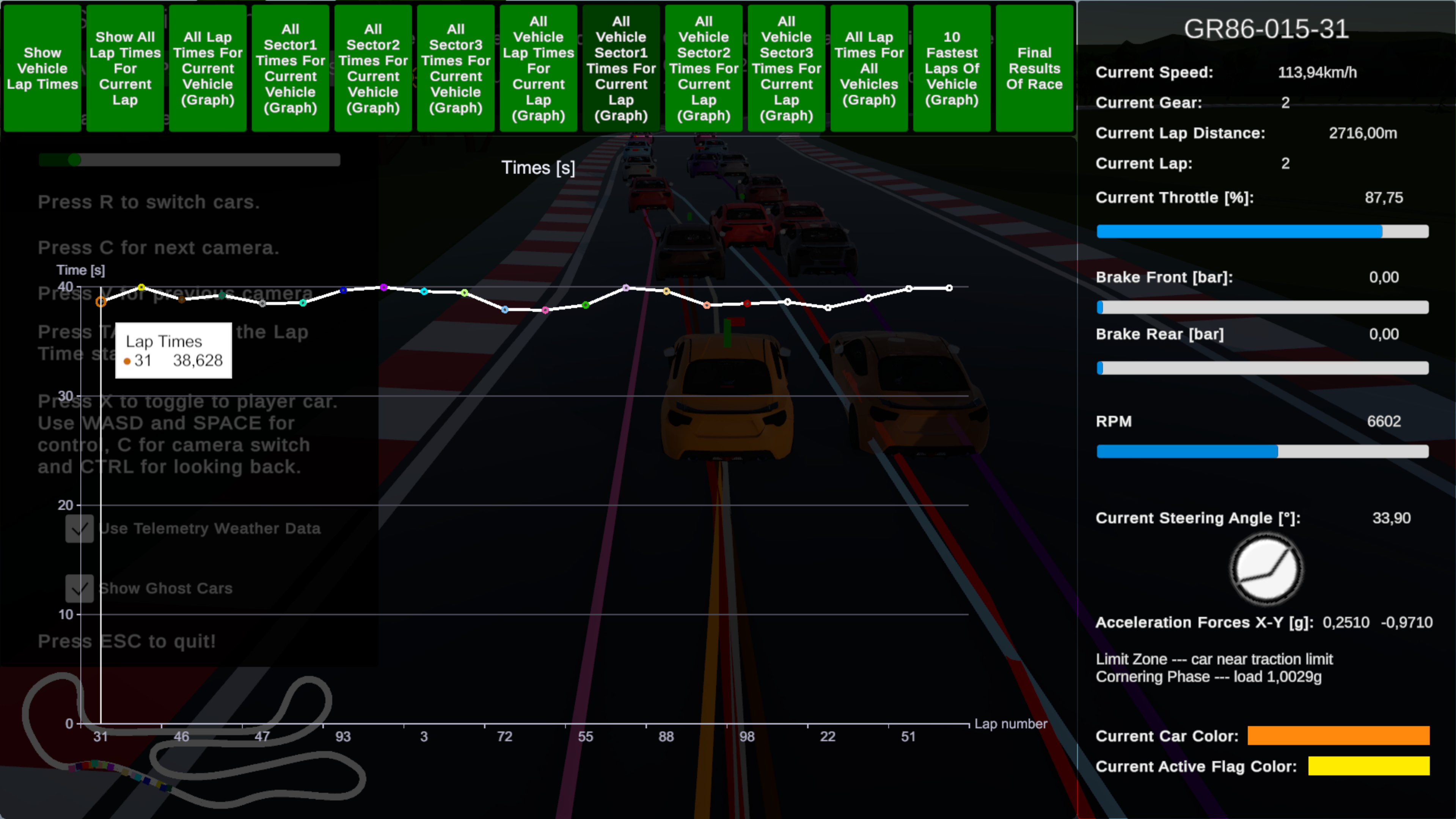Image resolution: width=1456 pixels, height=819 pixels.
Task: Open All Vehicle Sector2 Times For Current Lap
Action: coord(704,68)
